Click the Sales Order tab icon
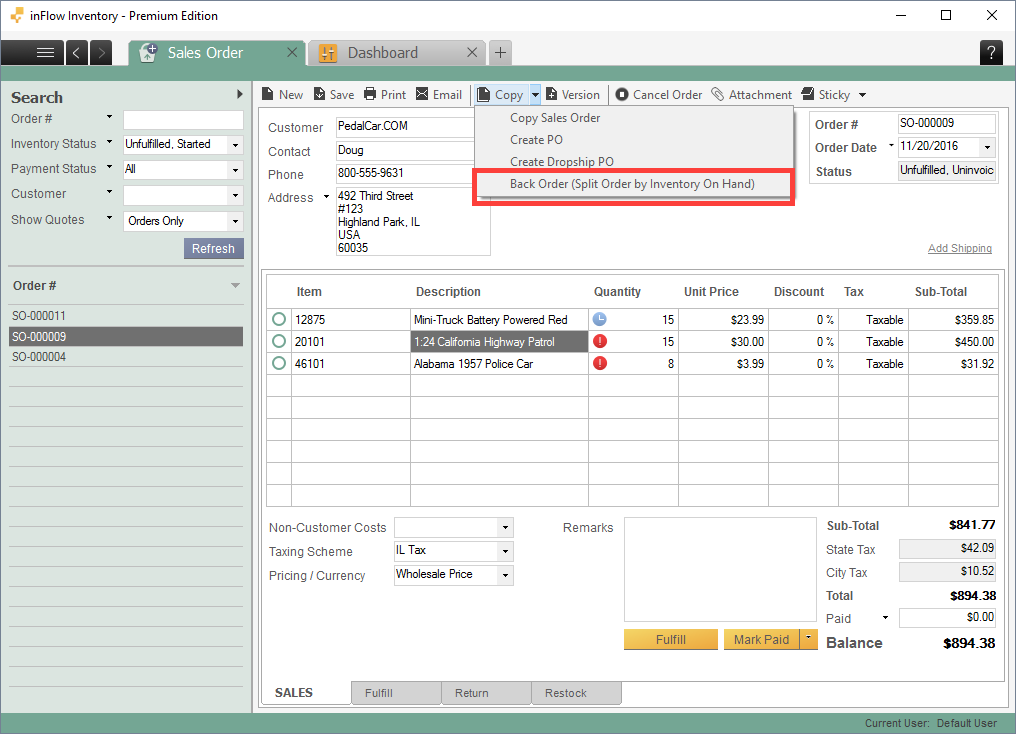Viewport: 1016px width, 734px height. tap(148, 52)
